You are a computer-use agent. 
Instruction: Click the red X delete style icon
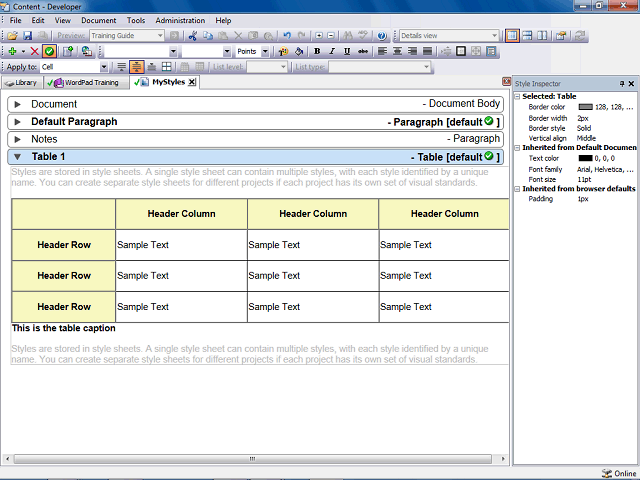(x=34, y=51)
